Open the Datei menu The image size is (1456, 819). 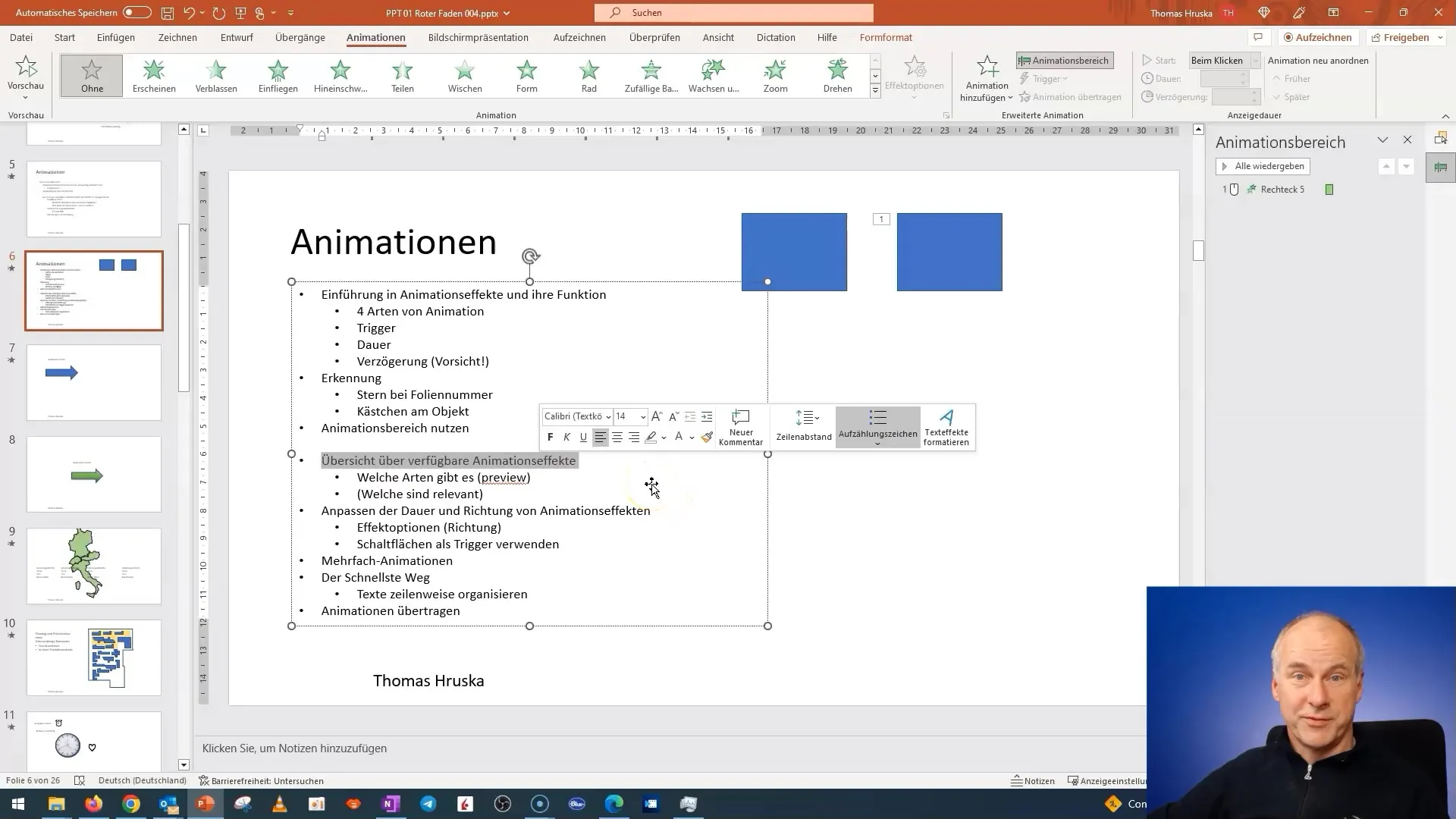21,37
